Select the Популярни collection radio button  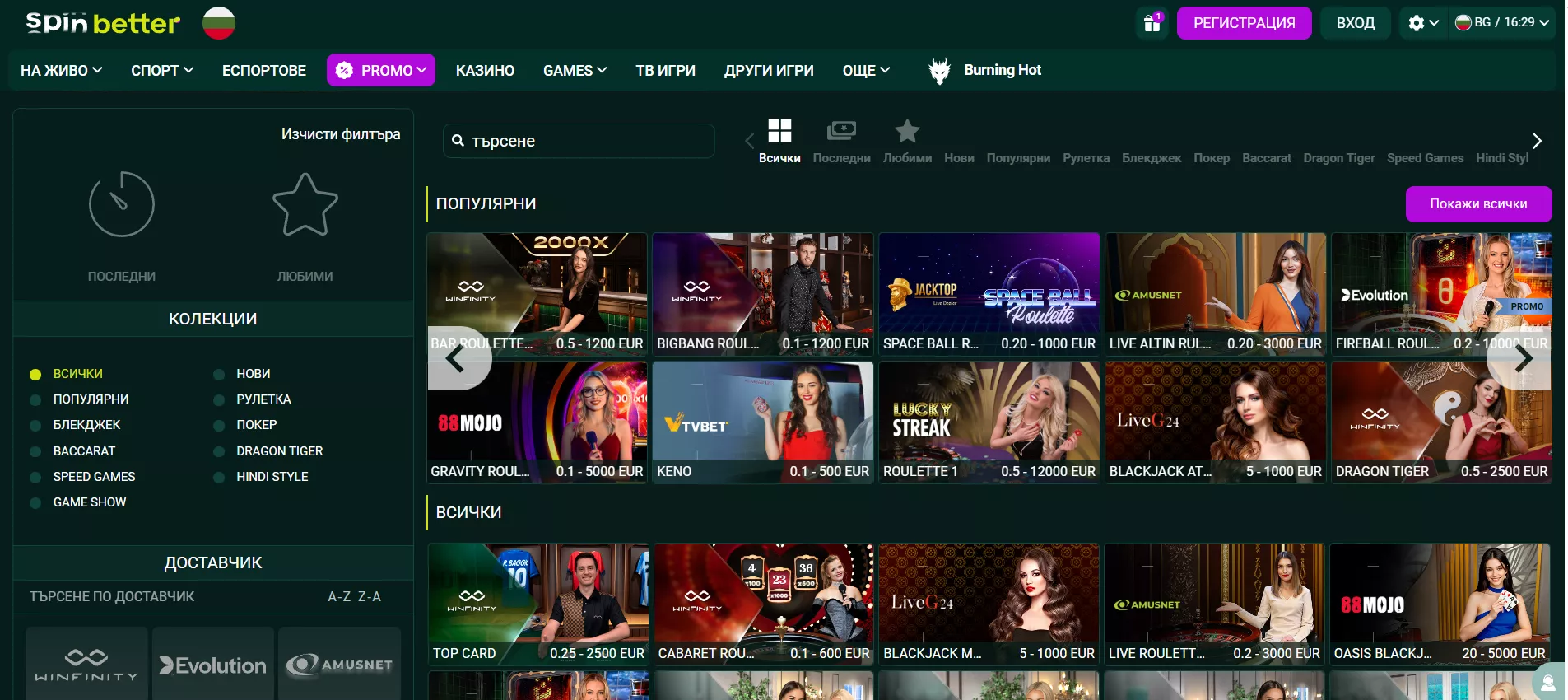[x=35, y=400]
